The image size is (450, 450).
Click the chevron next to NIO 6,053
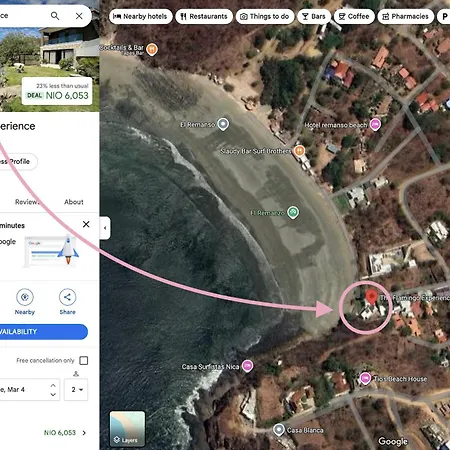84,433
